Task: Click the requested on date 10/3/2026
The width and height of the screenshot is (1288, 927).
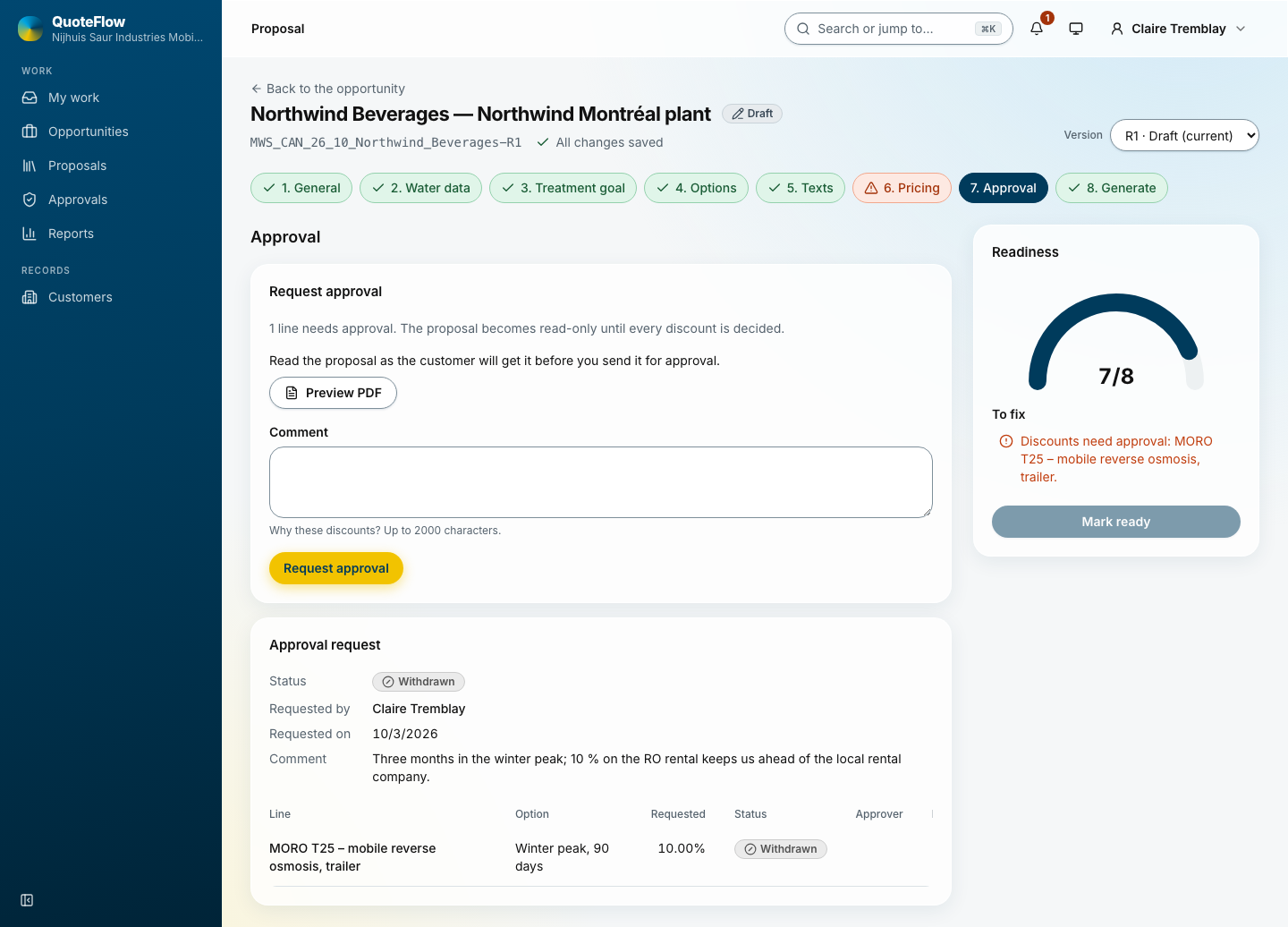Action: (x=405, y=734)
